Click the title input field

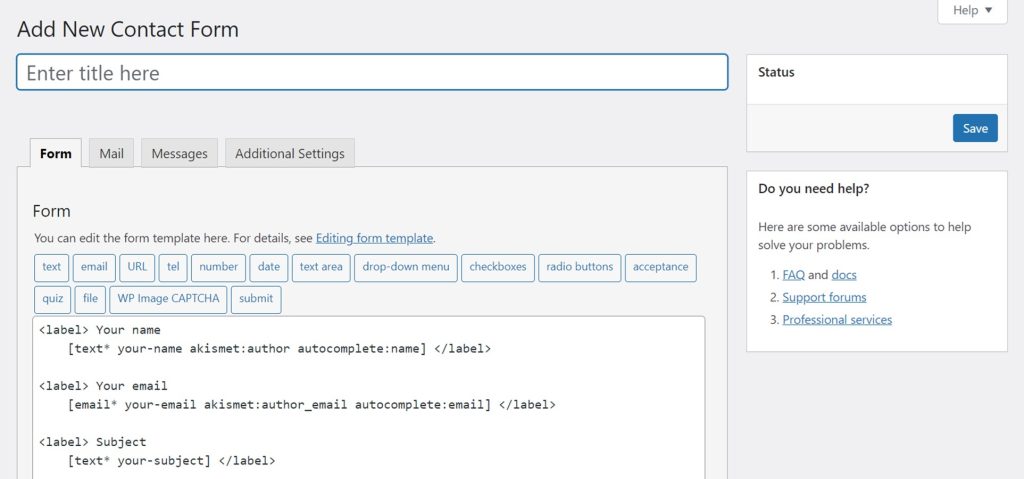372,73
